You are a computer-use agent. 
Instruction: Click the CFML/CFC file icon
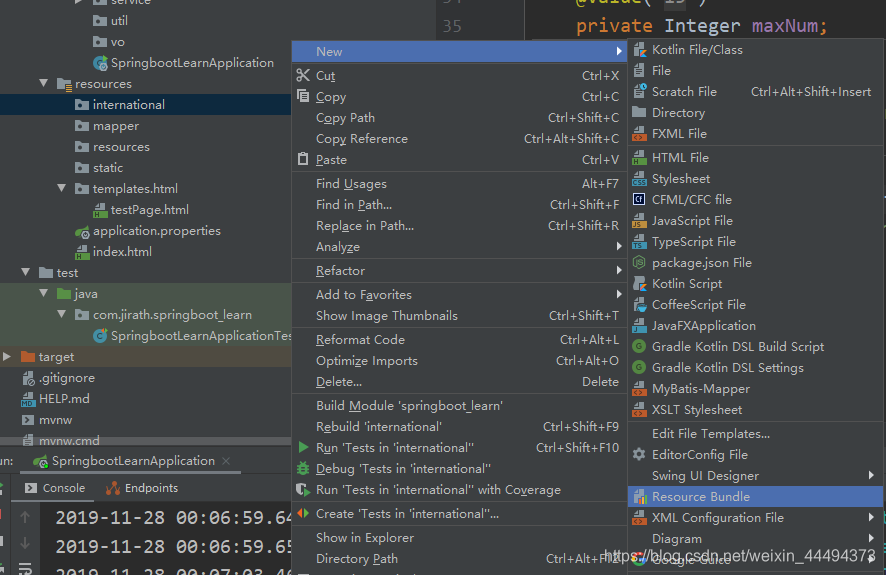(639, 199)
